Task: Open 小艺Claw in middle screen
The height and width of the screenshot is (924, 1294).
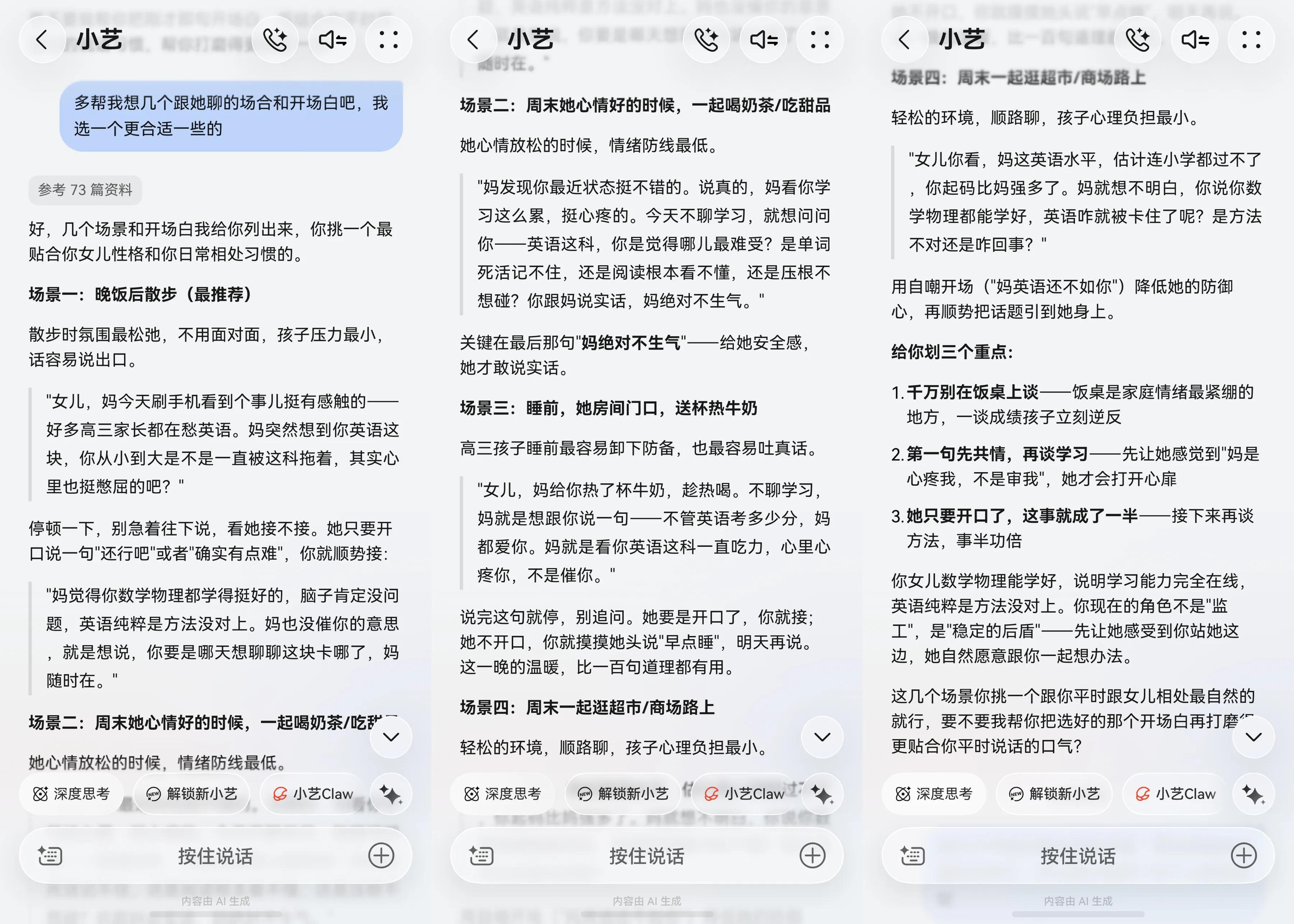Action: [744, 794]
